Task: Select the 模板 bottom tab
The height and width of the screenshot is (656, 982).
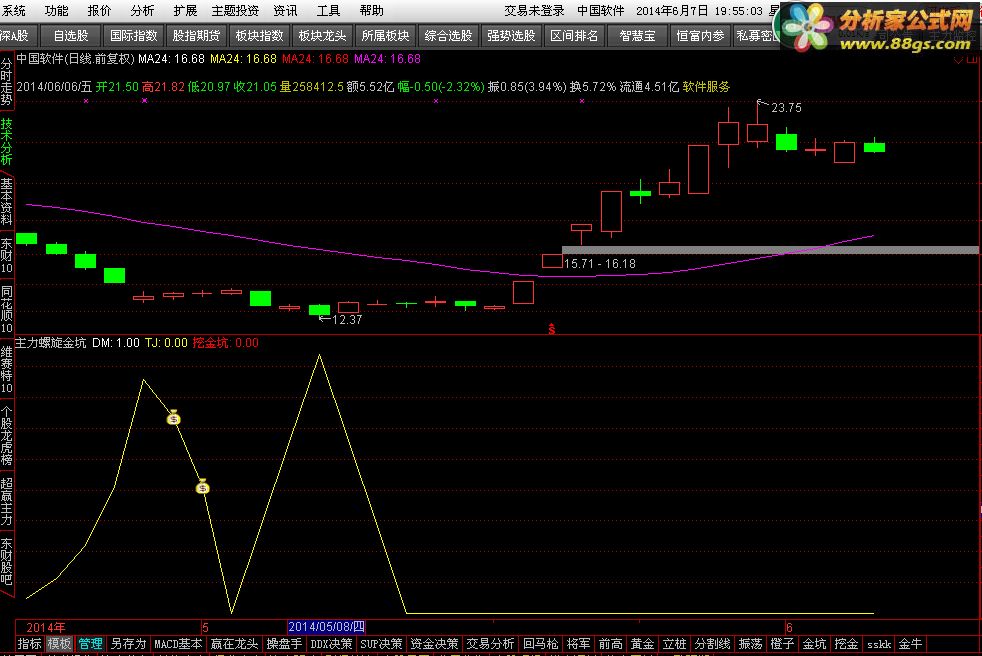Action: [59, 643]
